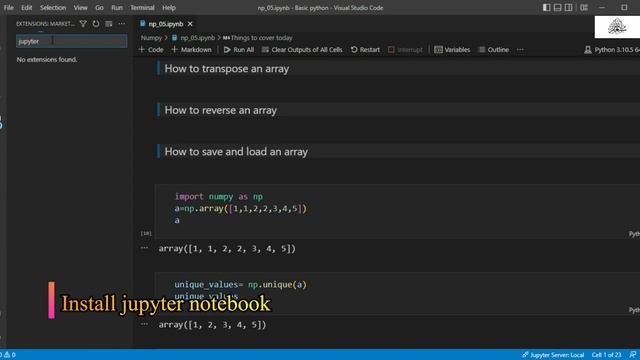
Task: Focus the jupyter extension search box
Action: point(71,41)
